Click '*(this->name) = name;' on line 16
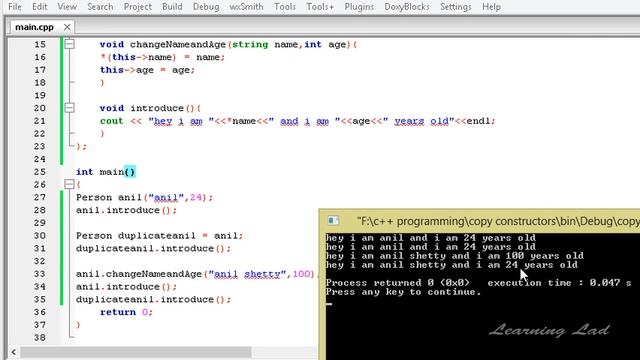This screenshot has width=640, height=360. tap(162, 57)
